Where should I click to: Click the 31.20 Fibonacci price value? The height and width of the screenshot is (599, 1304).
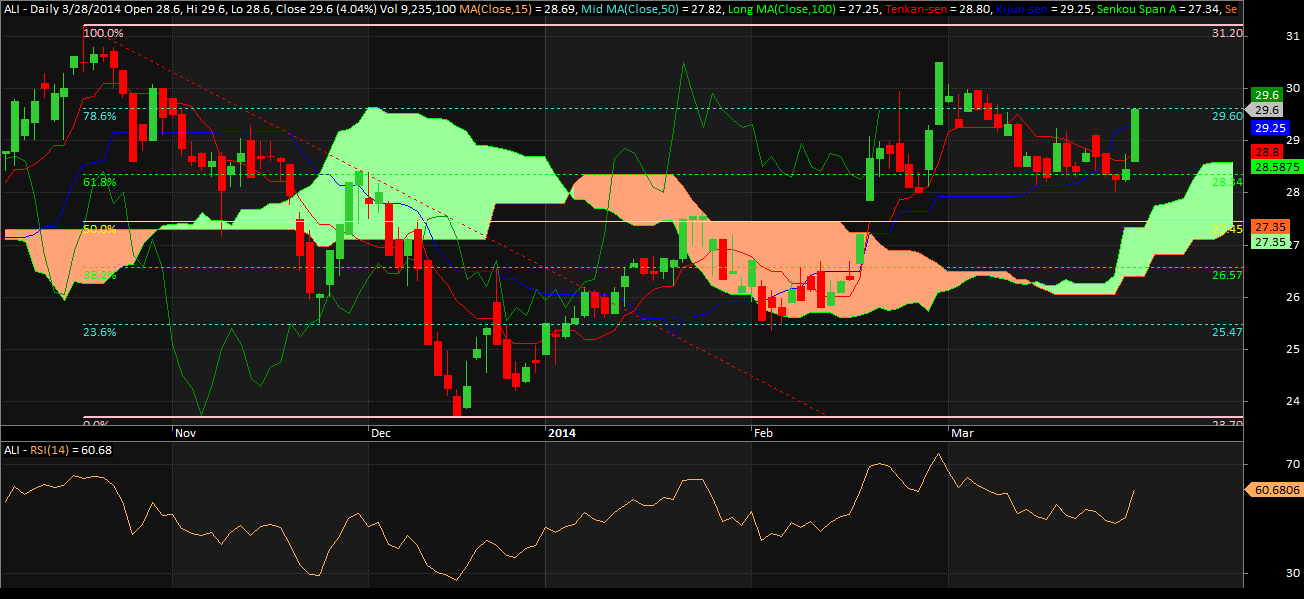tap(1227, 33)
